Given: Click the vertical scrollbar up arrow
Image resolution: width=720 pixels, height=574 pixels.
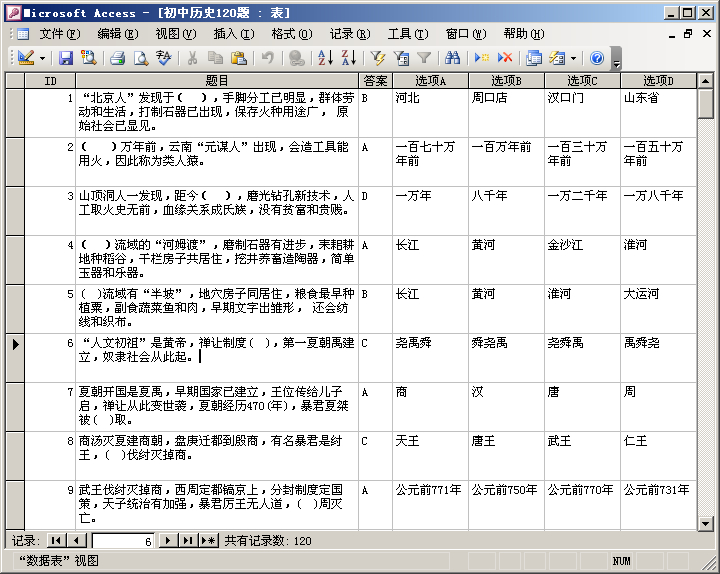Looking at the screenshot, I should [x=705, y=81].
